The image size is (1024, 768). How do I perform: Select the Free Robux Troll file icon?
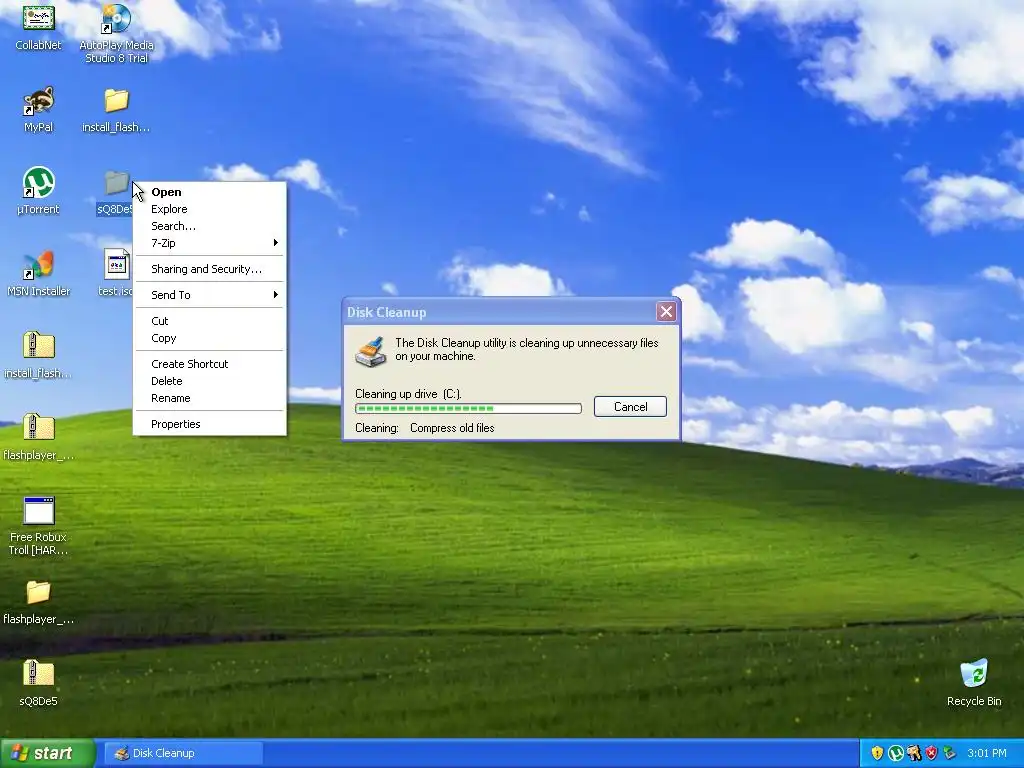[x=39, y=511]
